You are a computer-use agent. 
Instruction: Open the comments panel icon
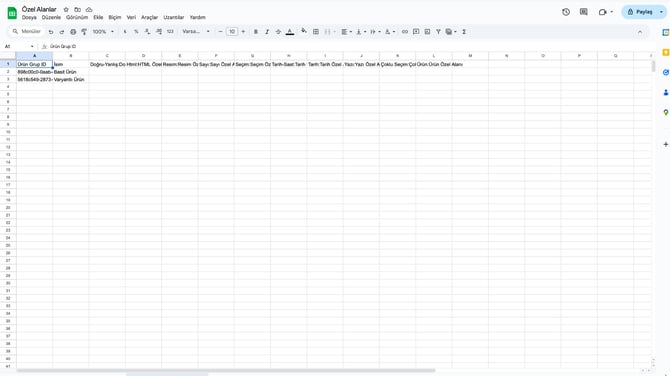[x=584, y=12]
